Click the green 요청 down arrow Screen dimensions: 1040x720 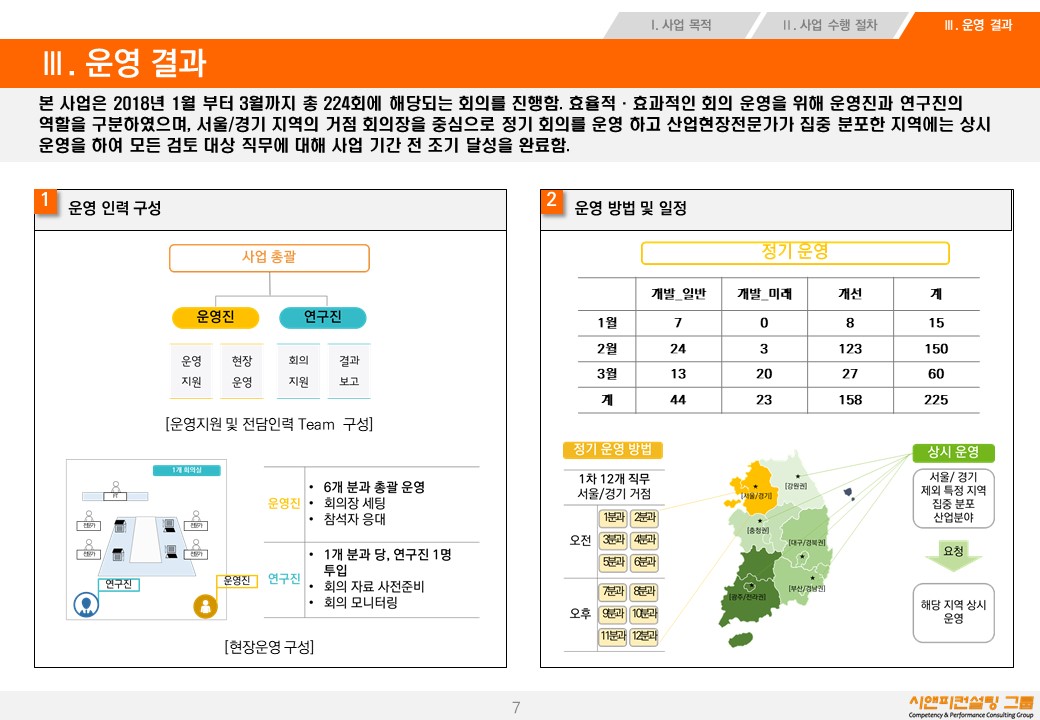[953, 556]
